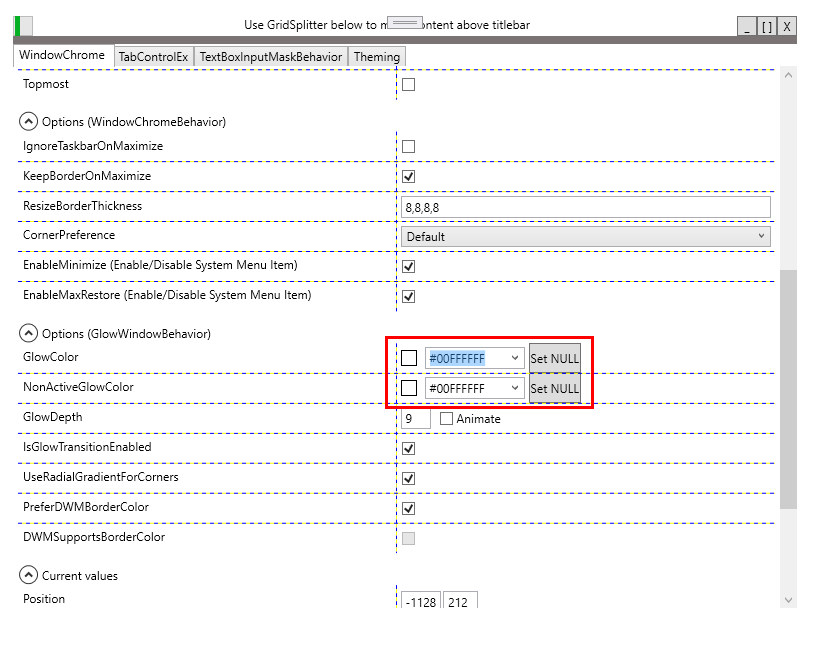Switch to the TabControlEx tab
Screen dimensions: 815x648
(x=153, y=56)
